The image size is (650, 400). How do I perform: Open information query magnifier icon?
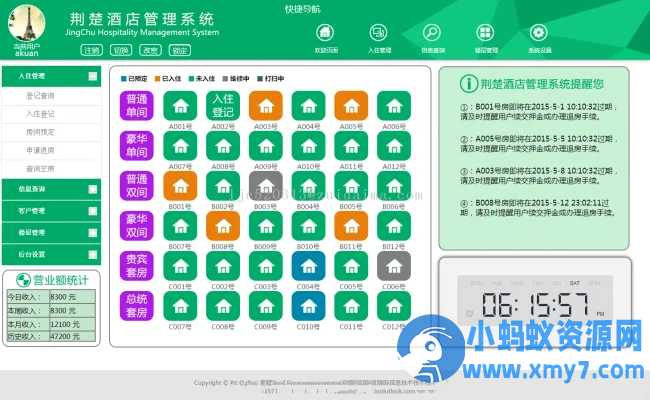[x=432, y=32]
